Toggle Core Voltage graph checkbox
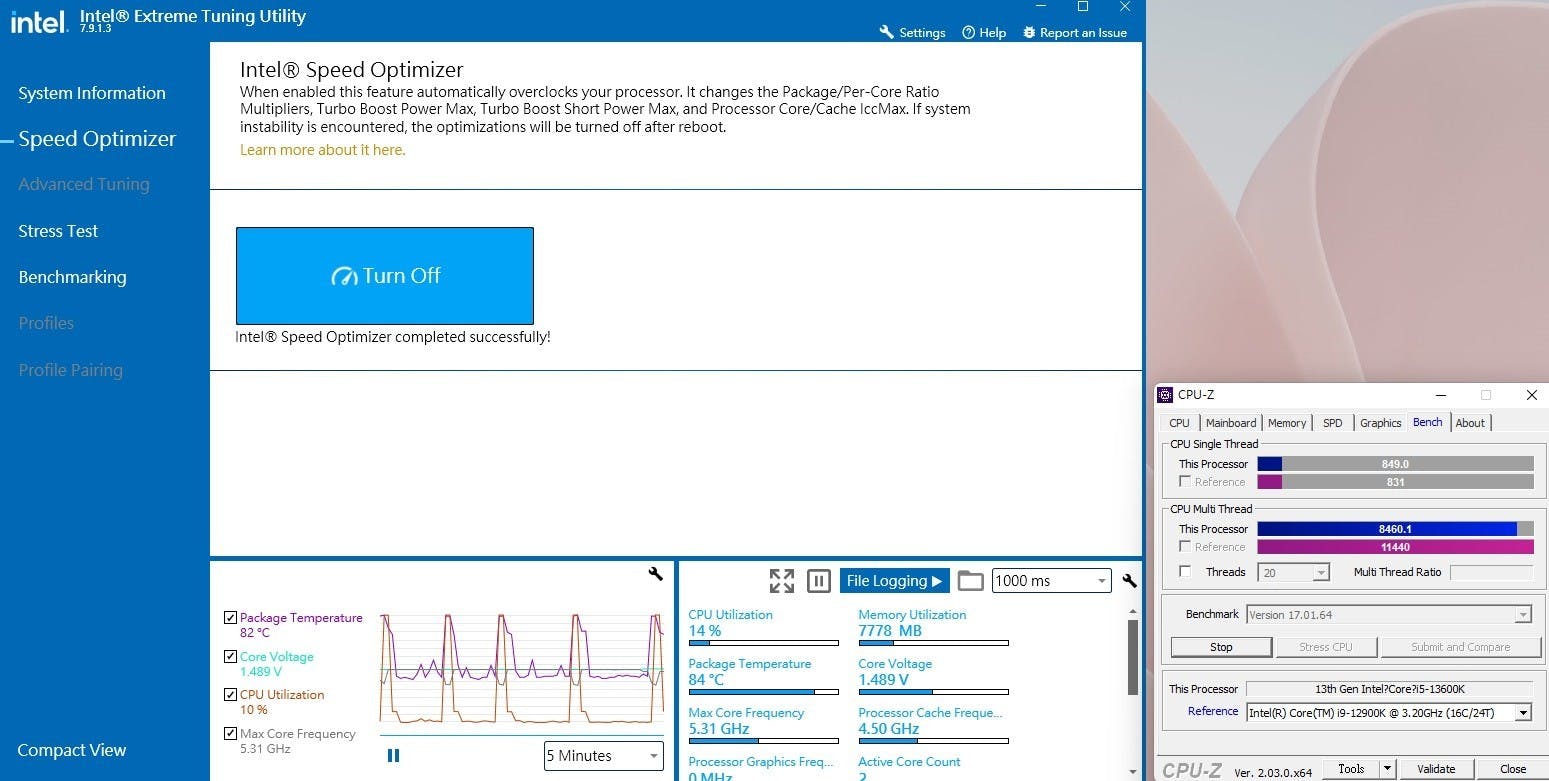The image size is (1549, 781). [x=231, y=657]
